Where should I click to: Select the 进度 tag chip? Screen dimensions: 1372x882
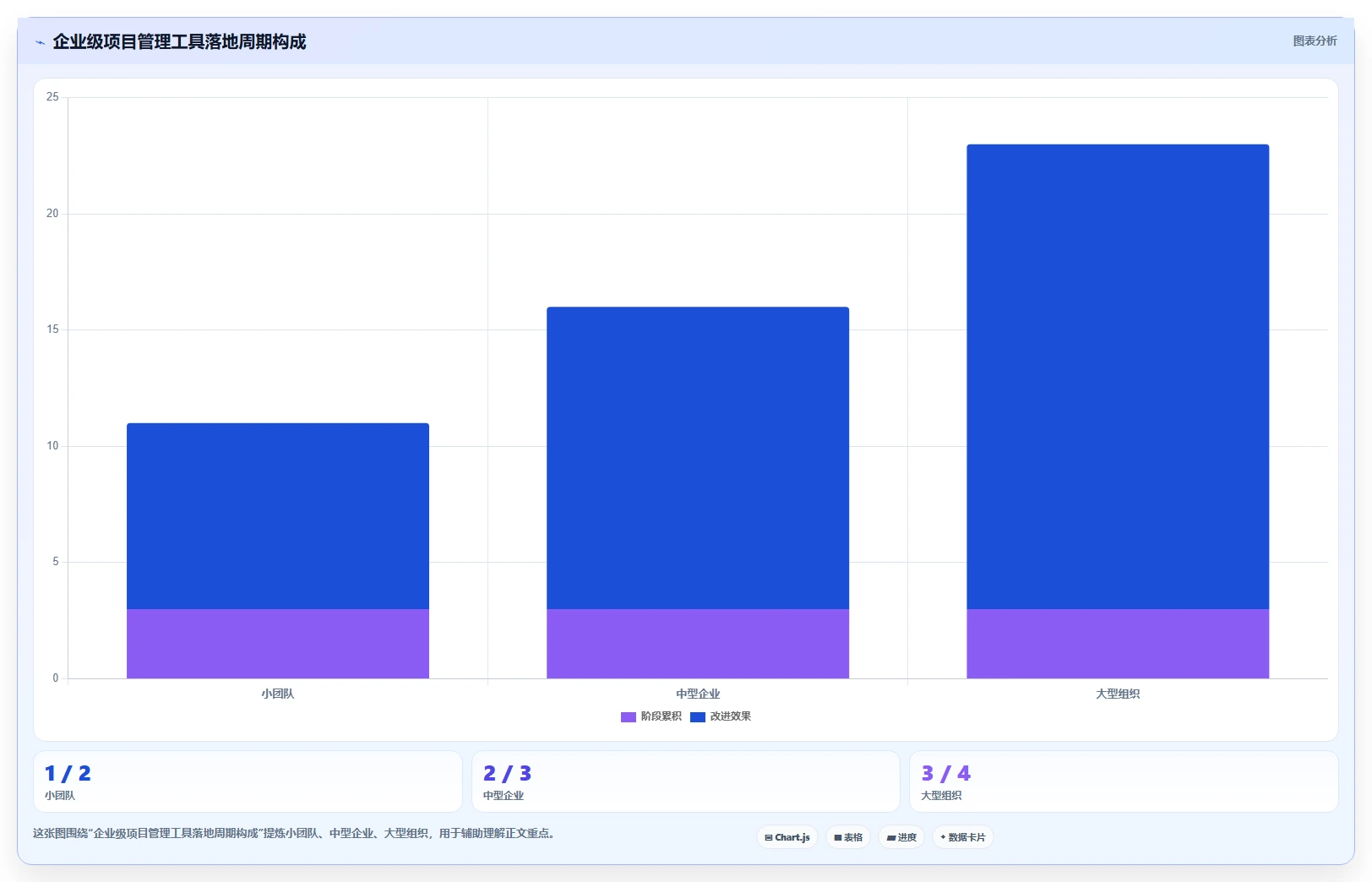[x=901, y=837]
